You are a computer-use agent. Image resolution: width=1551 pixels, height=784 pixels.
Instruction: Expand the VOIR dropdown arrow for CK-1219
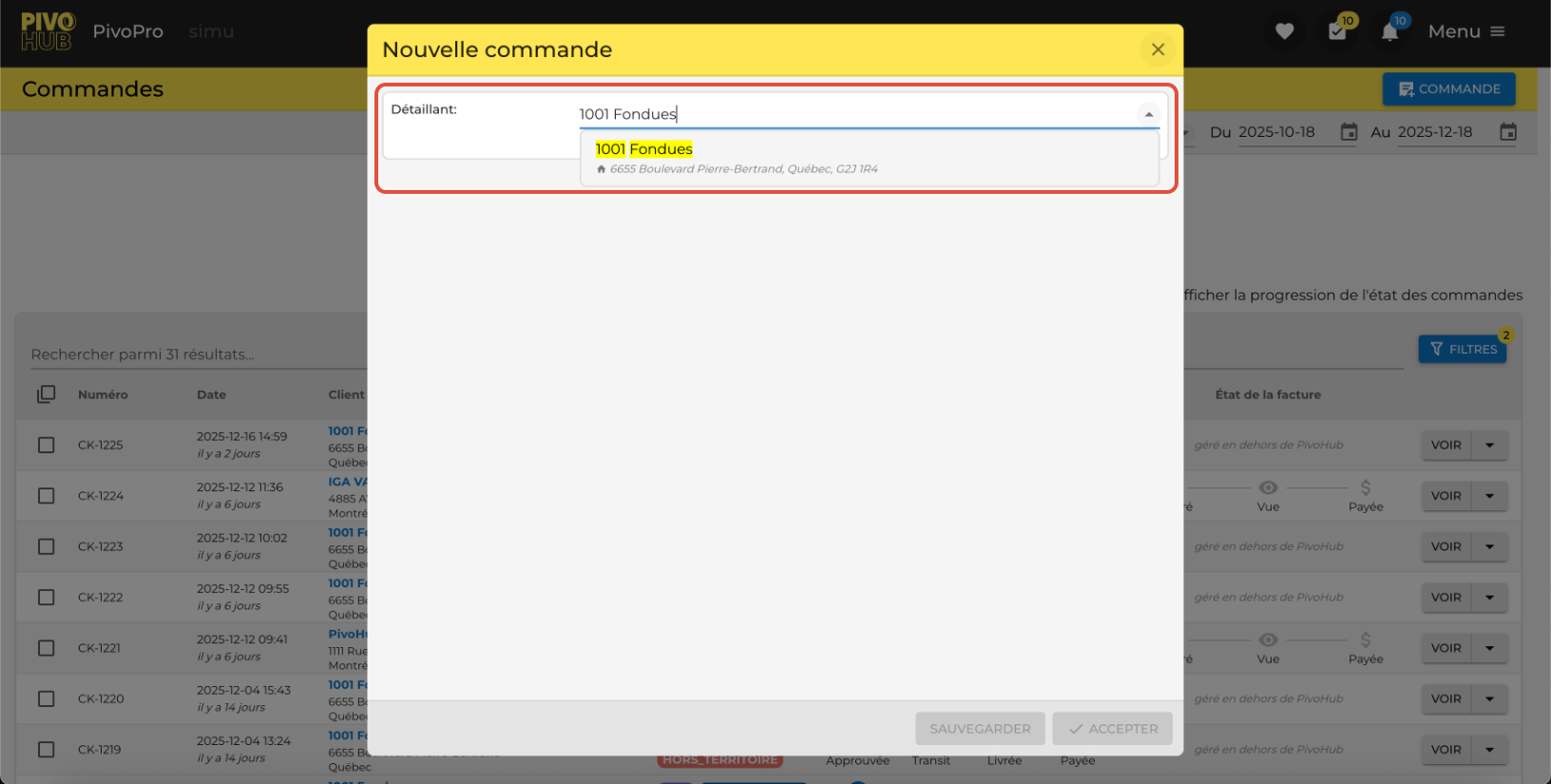click(1490, 750)
